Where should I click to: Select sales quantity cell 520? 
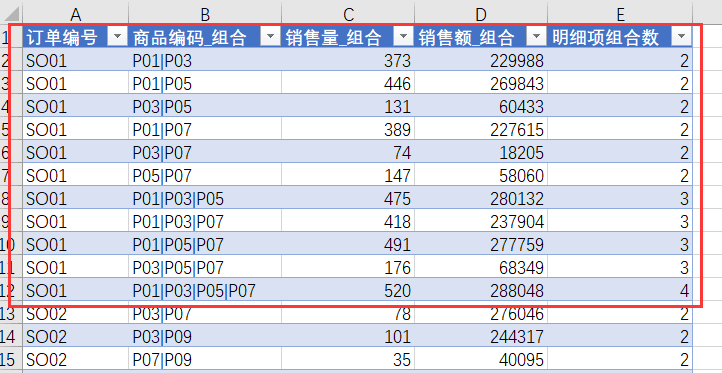pyautogui.click(x=348, y=291)
